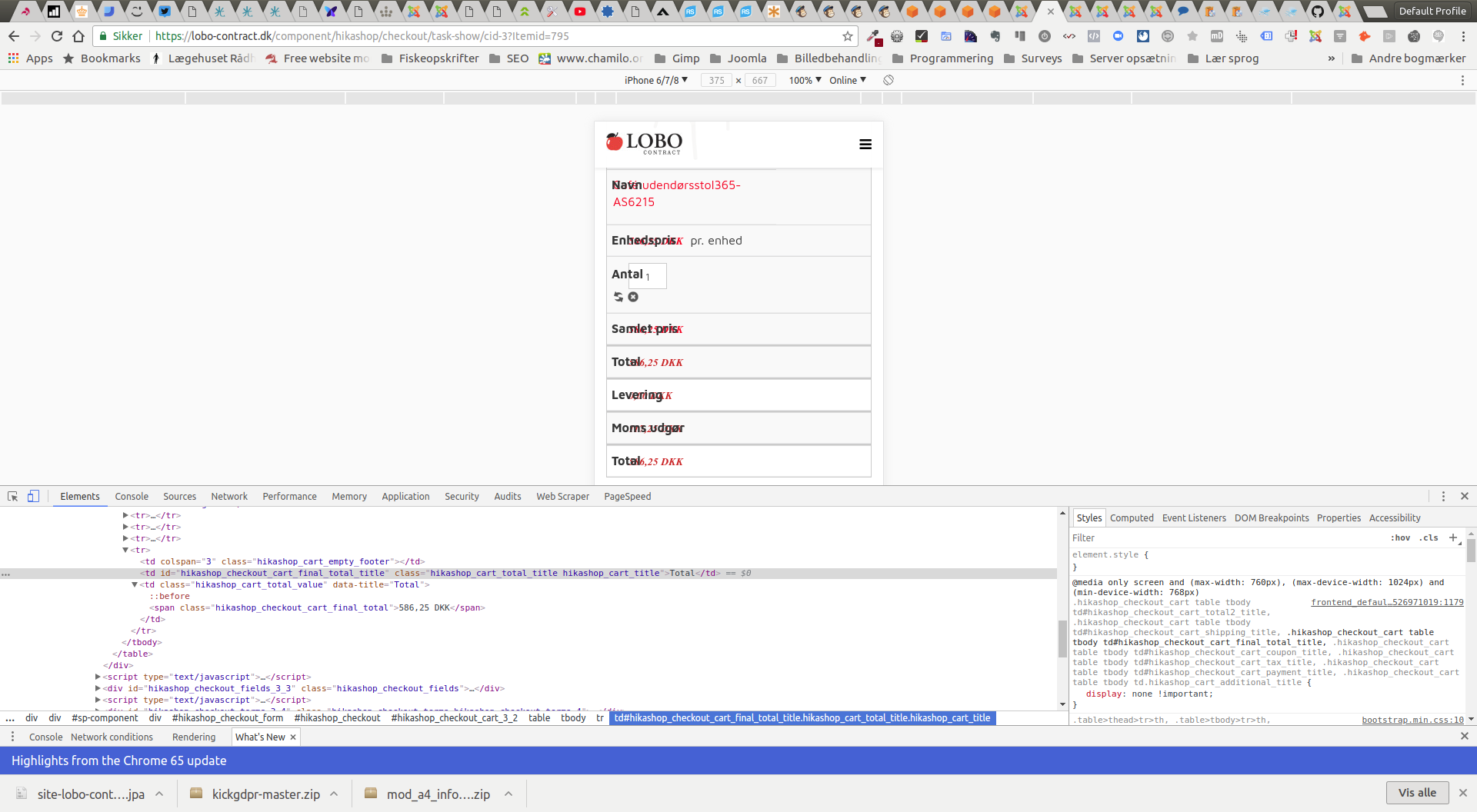Open the Computed styles tab
The image size is (1477, 812).
coord(1131,518)
